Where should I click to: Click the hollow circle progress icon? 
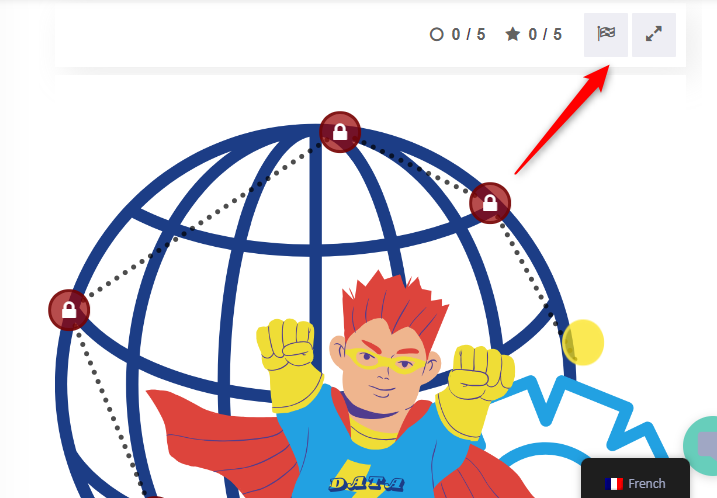click(437, 34)
